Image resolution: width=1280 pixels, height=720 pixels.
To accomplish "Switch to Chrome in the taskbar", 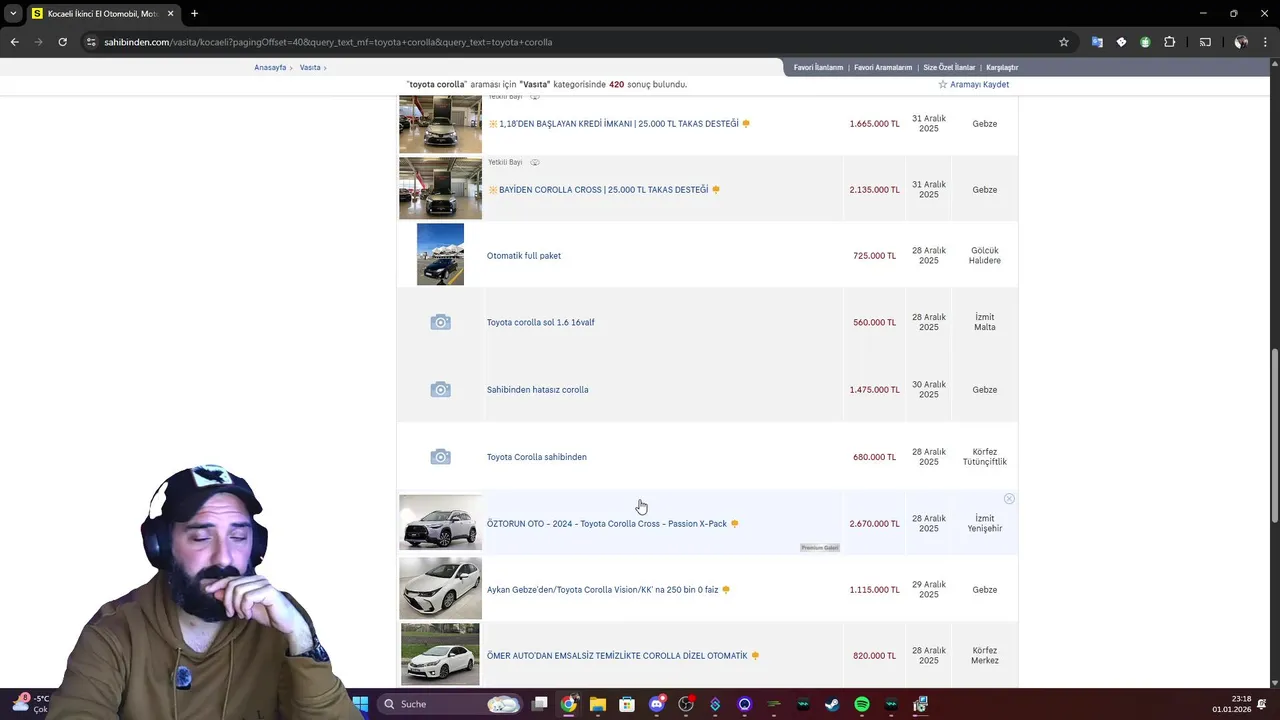I will coord(569,704).
